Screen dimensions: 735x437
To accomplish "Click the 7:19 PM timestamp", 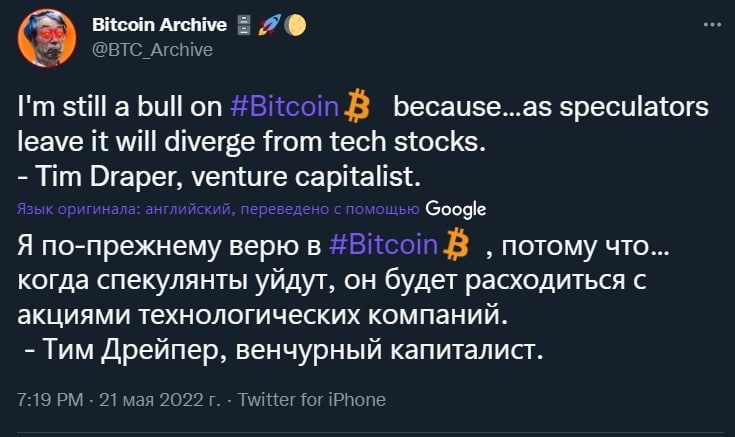I will (50, 399).
